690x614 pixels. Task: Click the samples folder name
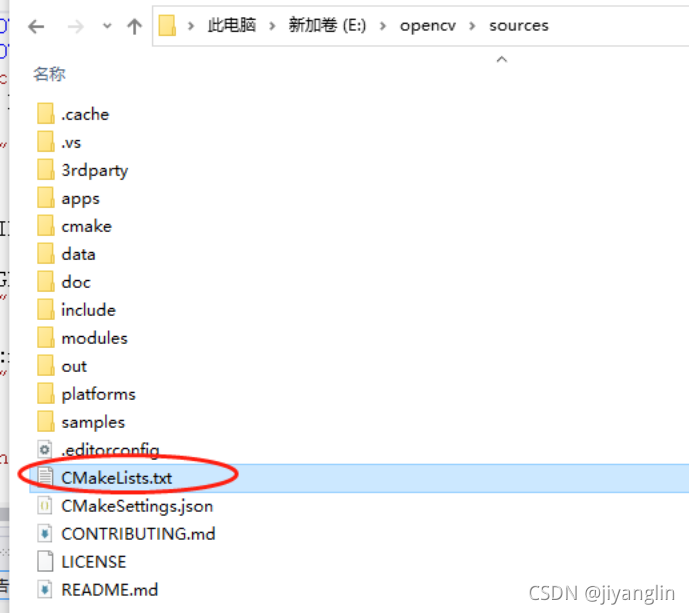[93, 423]
